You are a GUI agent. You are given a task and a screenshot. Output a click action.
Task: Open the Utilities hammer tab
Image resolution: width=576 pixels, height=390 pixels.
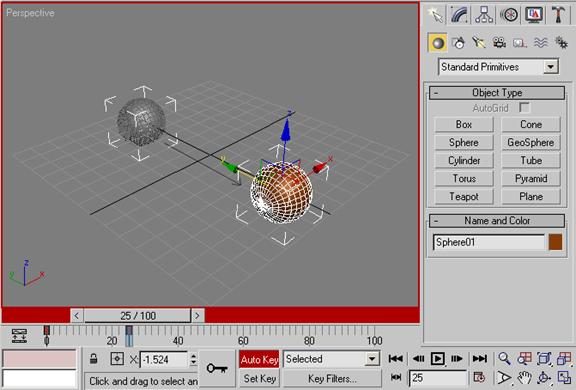558,15
